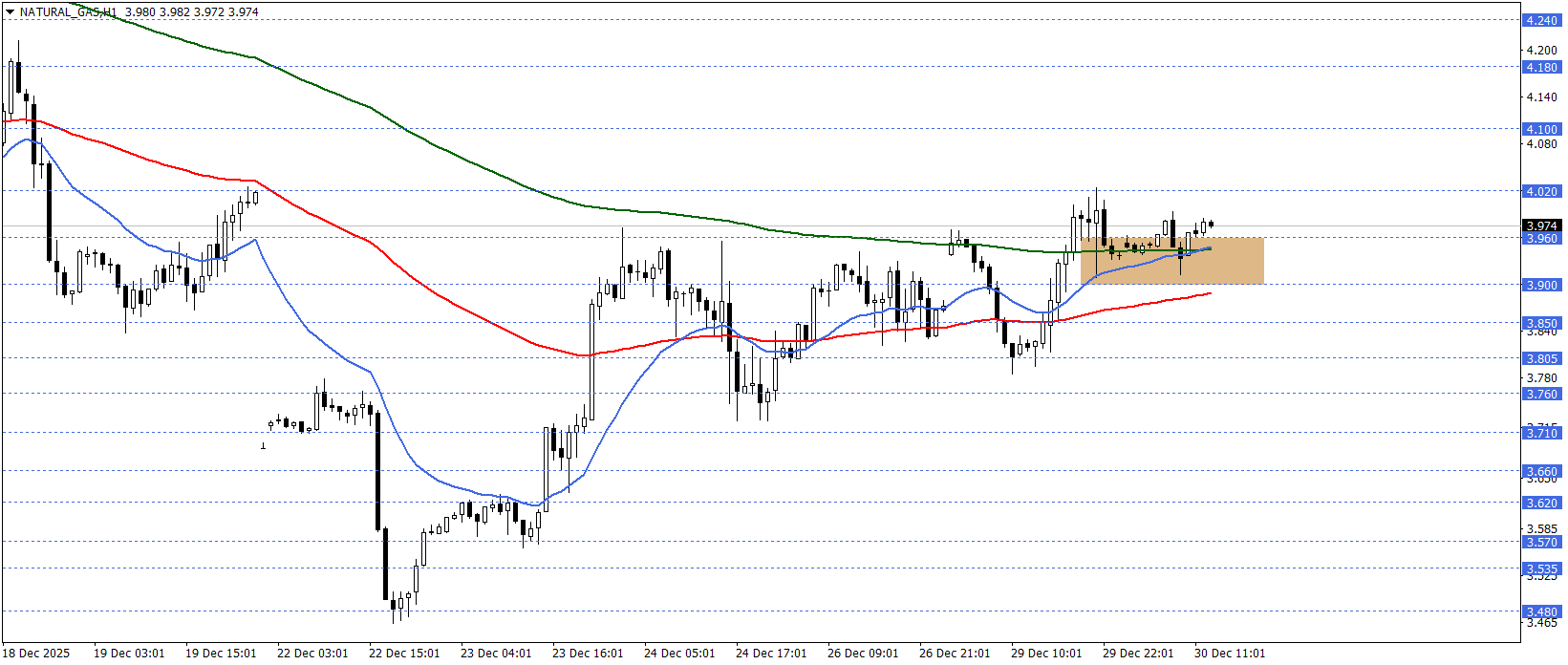
Task: Click the 26 Dec 09:01 time label
Action: coord(863,654)
